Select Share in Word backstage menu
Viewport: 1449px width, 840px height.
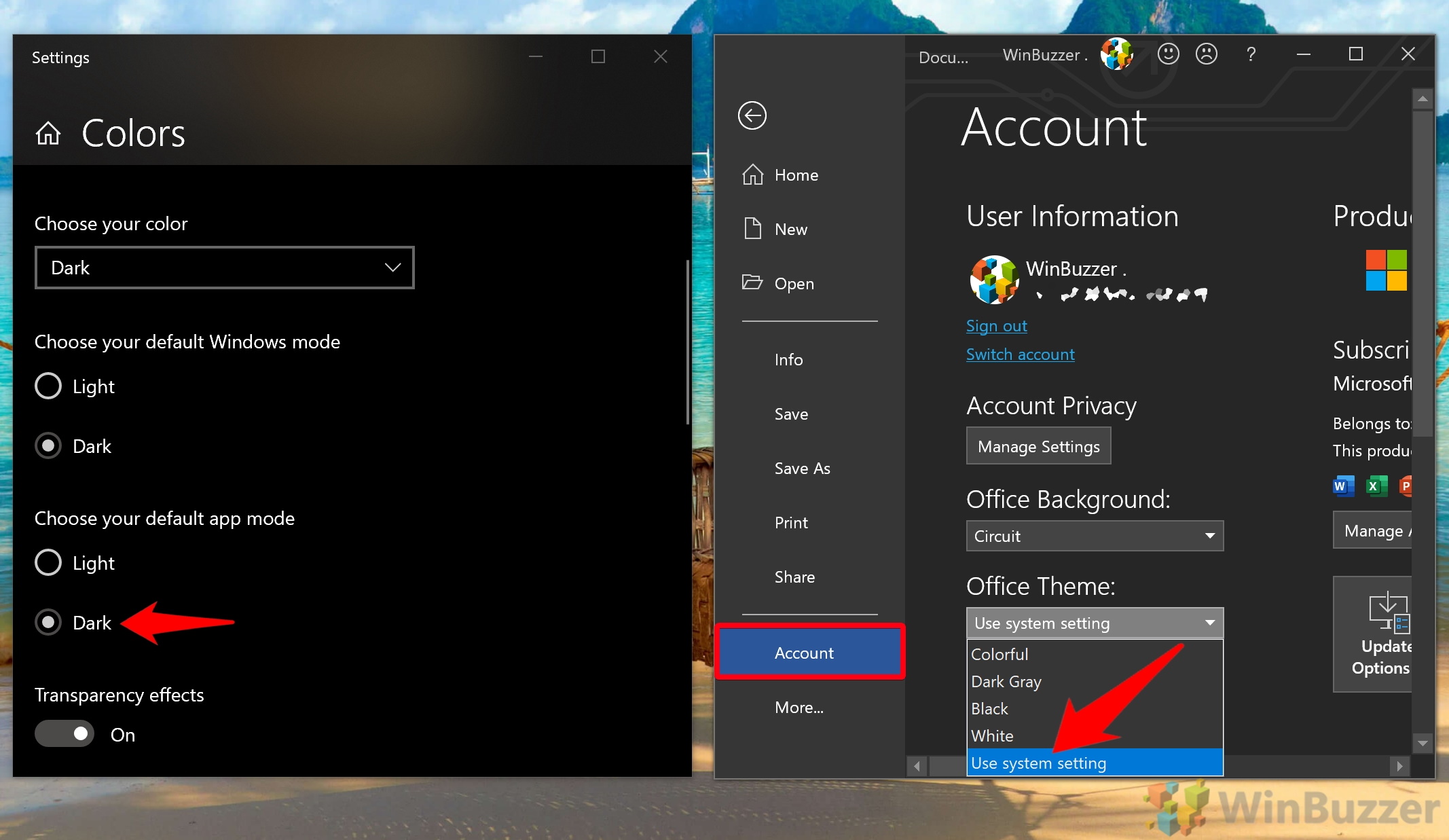click(809, 577)
